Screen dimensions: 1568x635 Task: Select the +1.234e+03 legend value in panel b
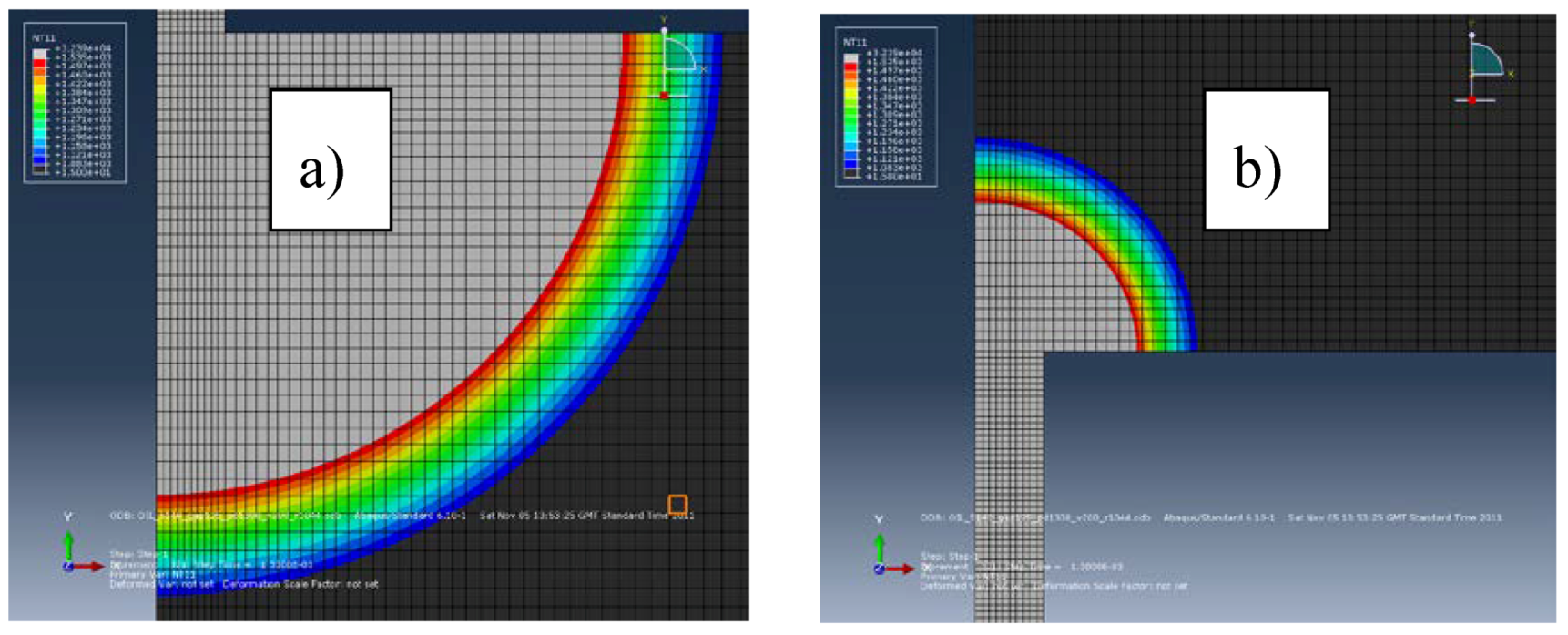[894, 132]
